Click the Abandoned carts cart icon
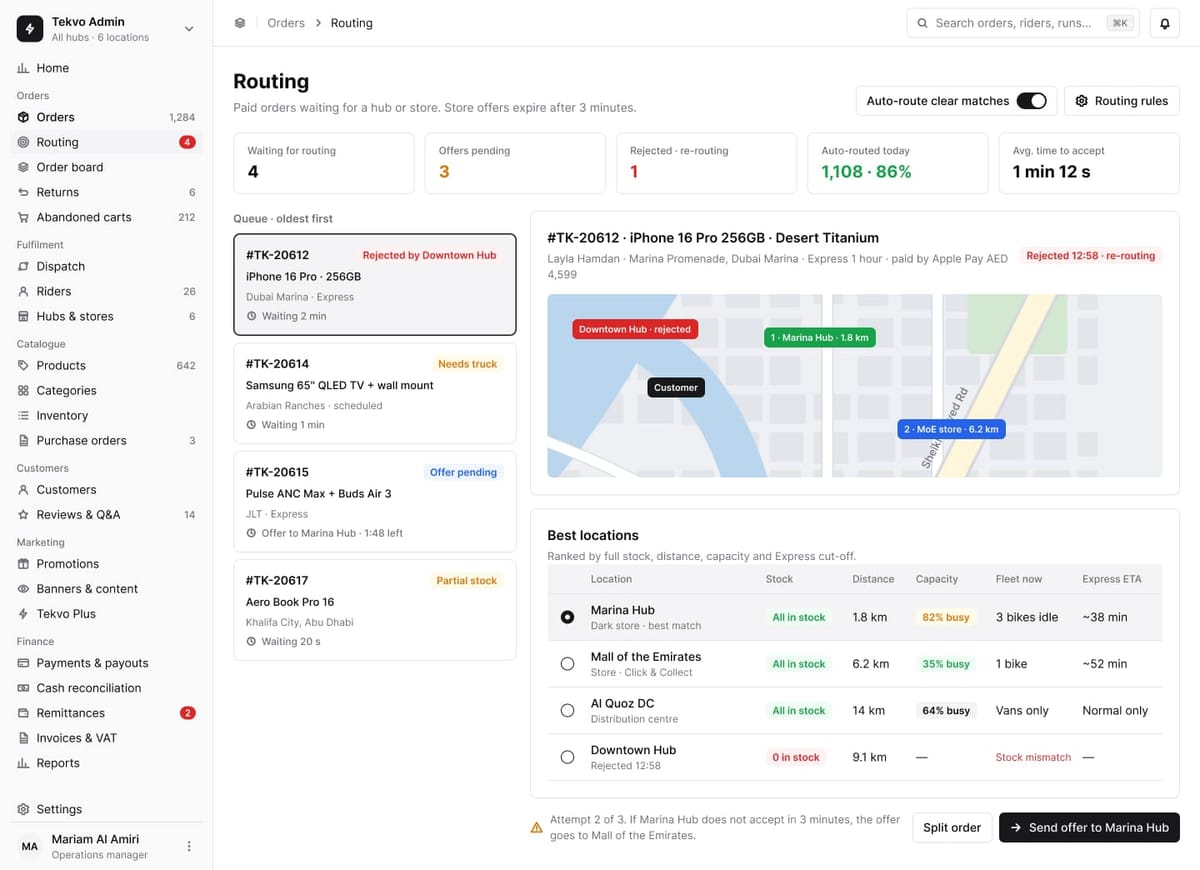1200x870 pixels. [23, 217]
